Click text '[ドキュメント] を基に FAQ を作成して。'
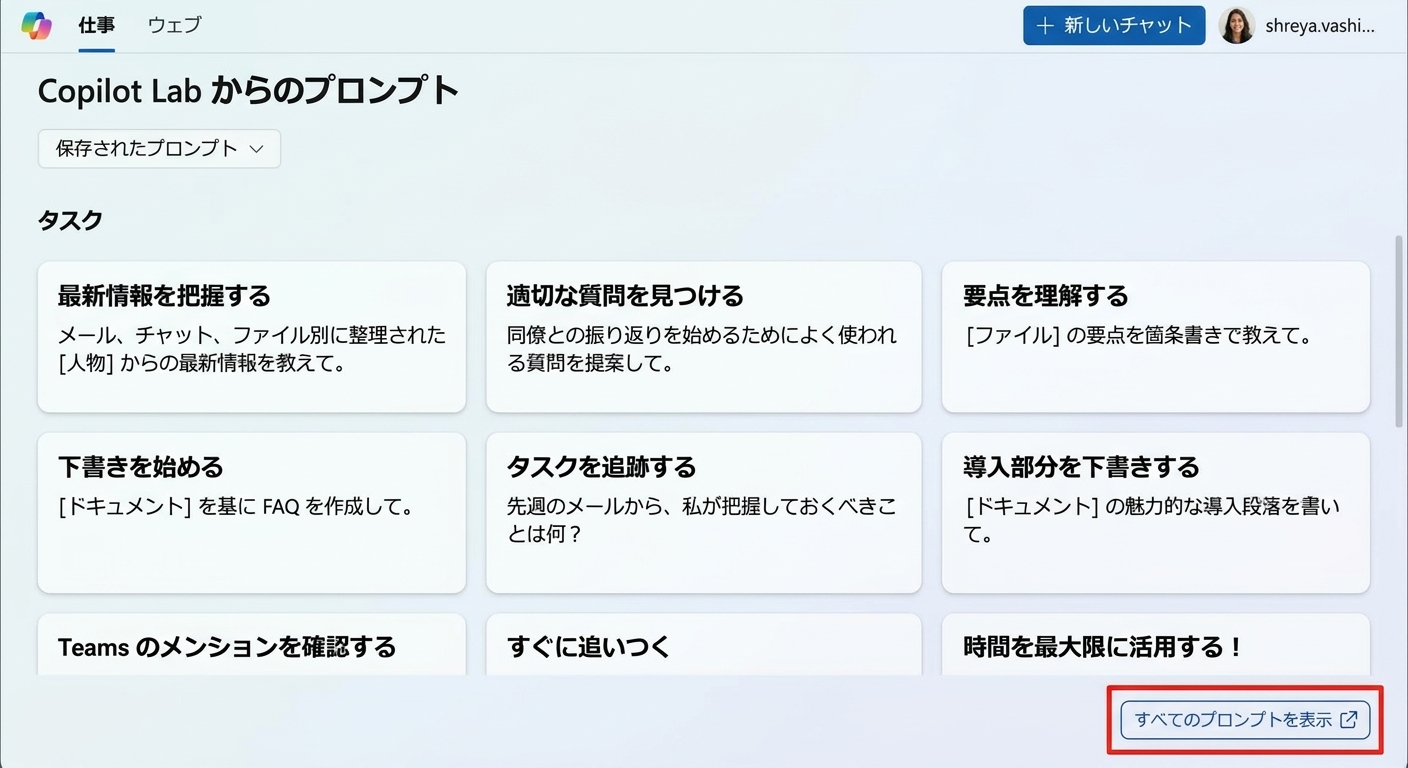Image resolution: width=1408 pixels, height=768 pixels. click(236, 507)
